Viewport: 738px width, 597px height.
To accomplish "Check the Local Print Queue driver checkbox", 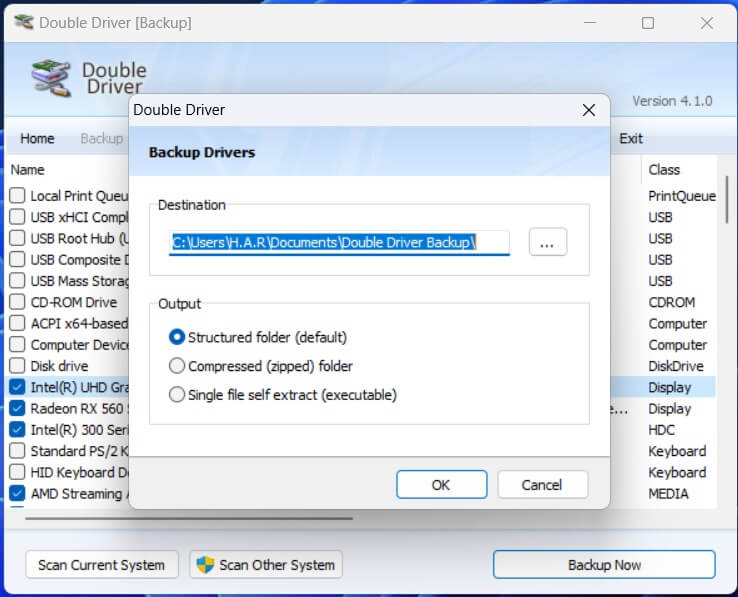I will (x=17, y=195).
